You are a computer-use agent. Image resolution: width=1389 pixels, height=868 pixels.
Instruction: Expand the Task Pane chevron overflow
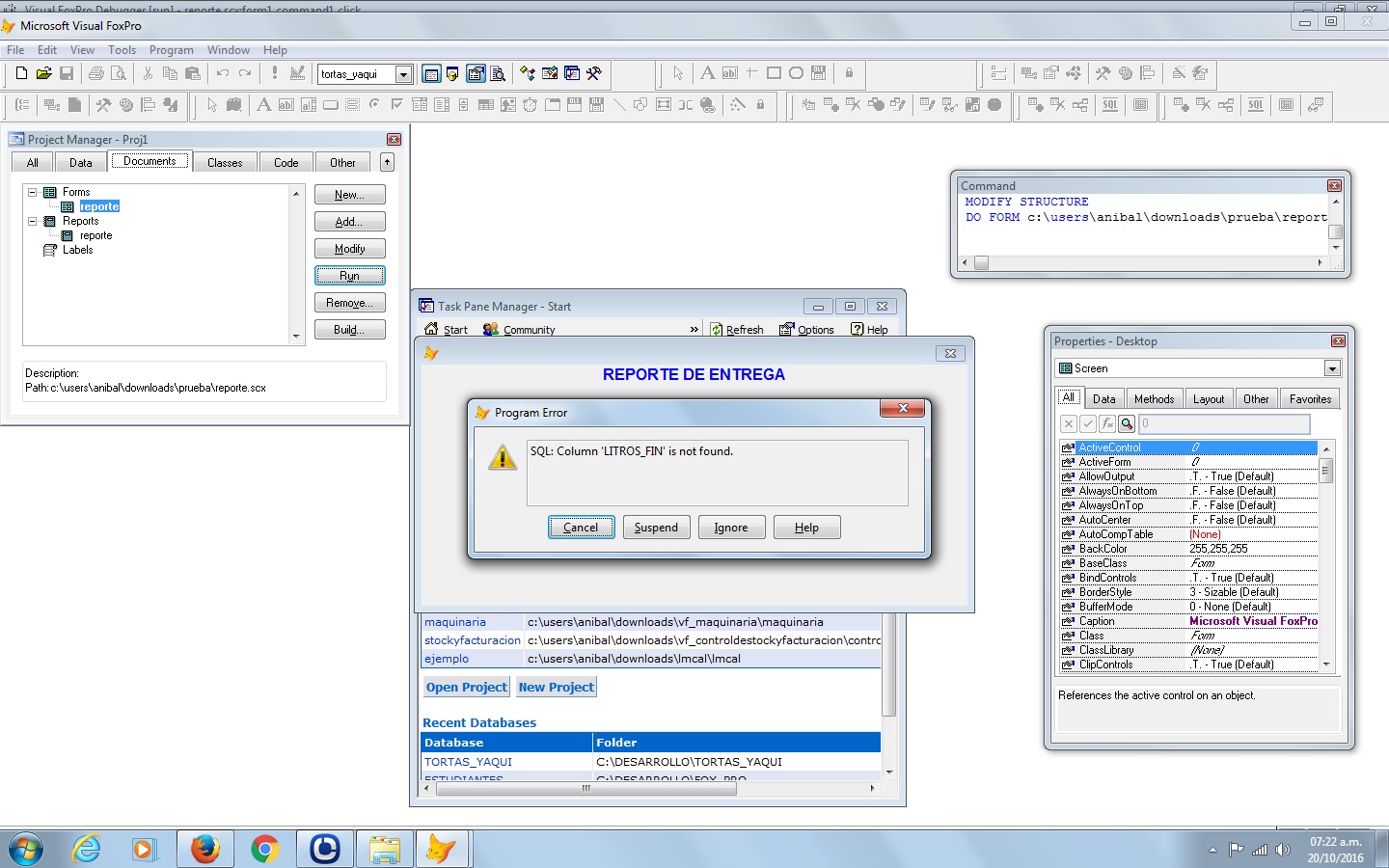(694, 330)
